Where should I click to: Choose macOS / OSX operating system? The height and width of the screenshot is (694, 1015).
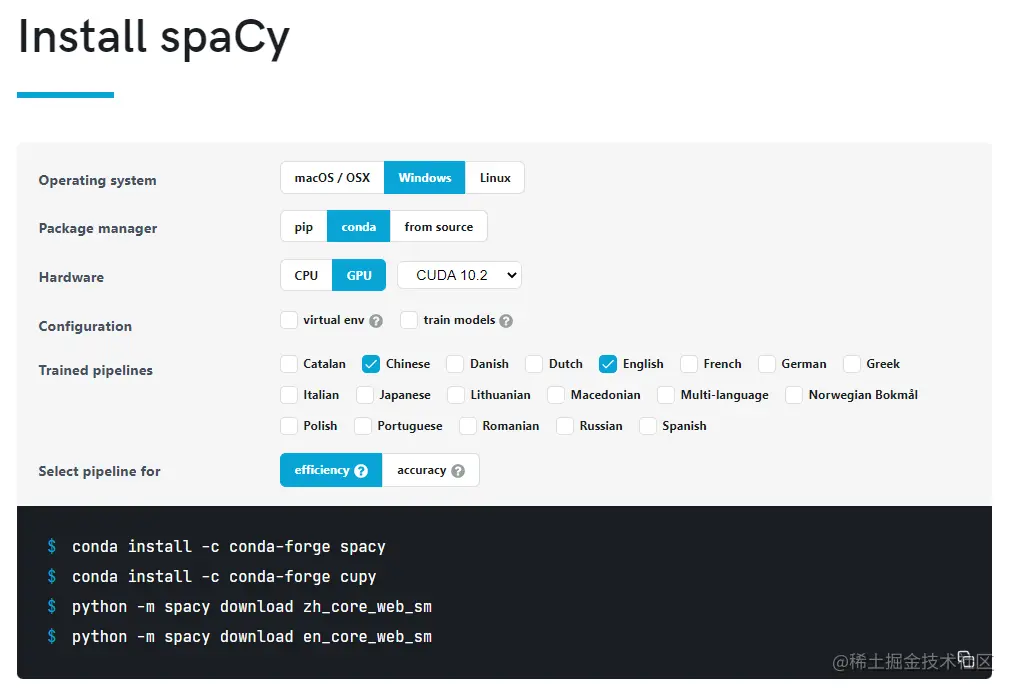coord(332,178)
